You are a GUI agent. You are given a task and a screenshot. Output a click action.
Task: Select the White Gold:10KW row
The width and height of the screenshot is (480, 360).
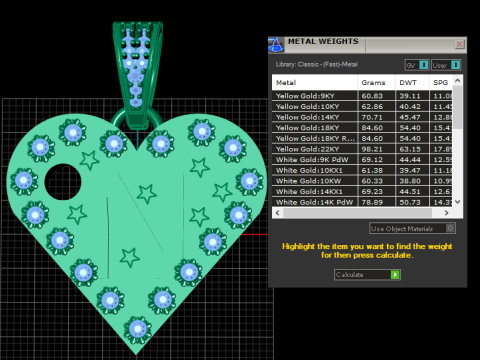click(362, 181)
